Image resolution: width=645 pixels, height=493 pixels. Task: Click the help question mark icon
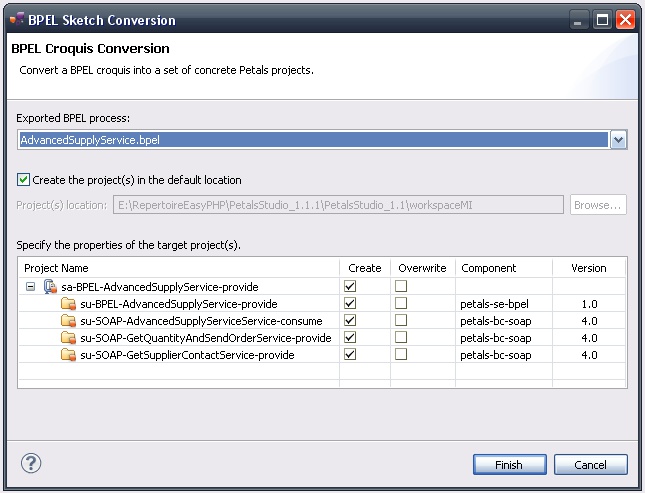click(30, 464)
